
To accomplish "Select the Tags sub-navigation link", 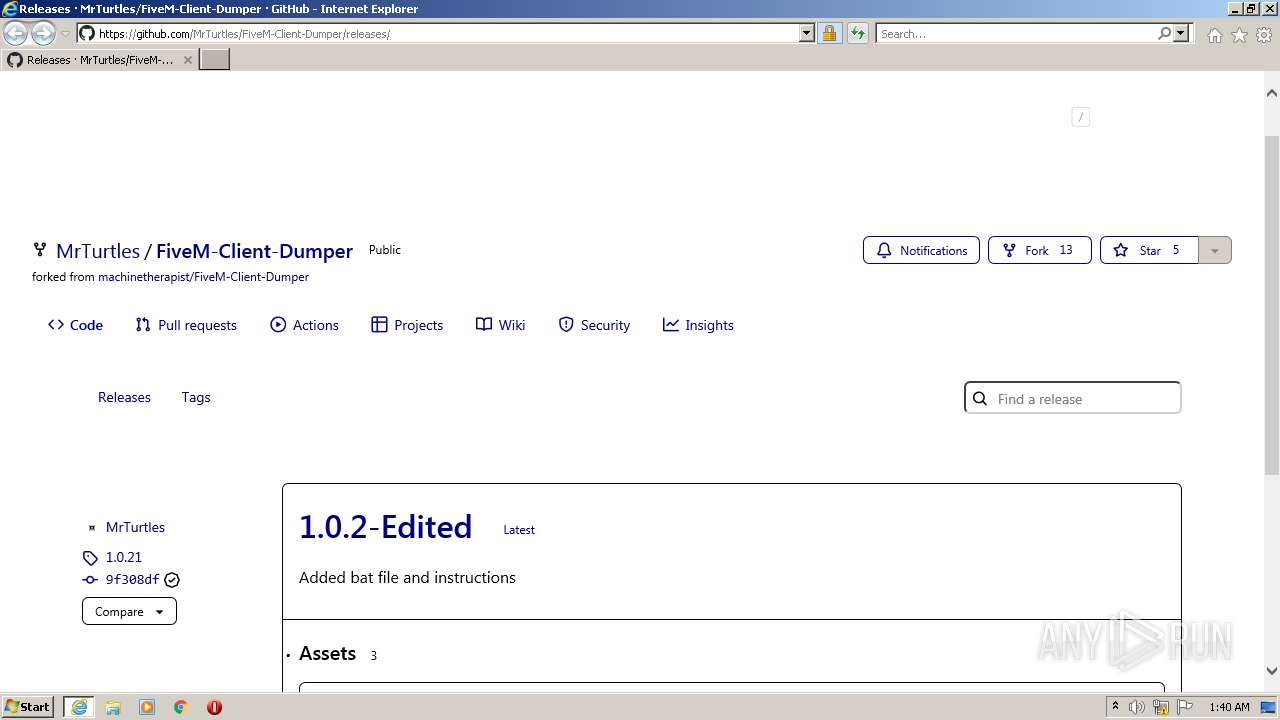I will 196,397.
